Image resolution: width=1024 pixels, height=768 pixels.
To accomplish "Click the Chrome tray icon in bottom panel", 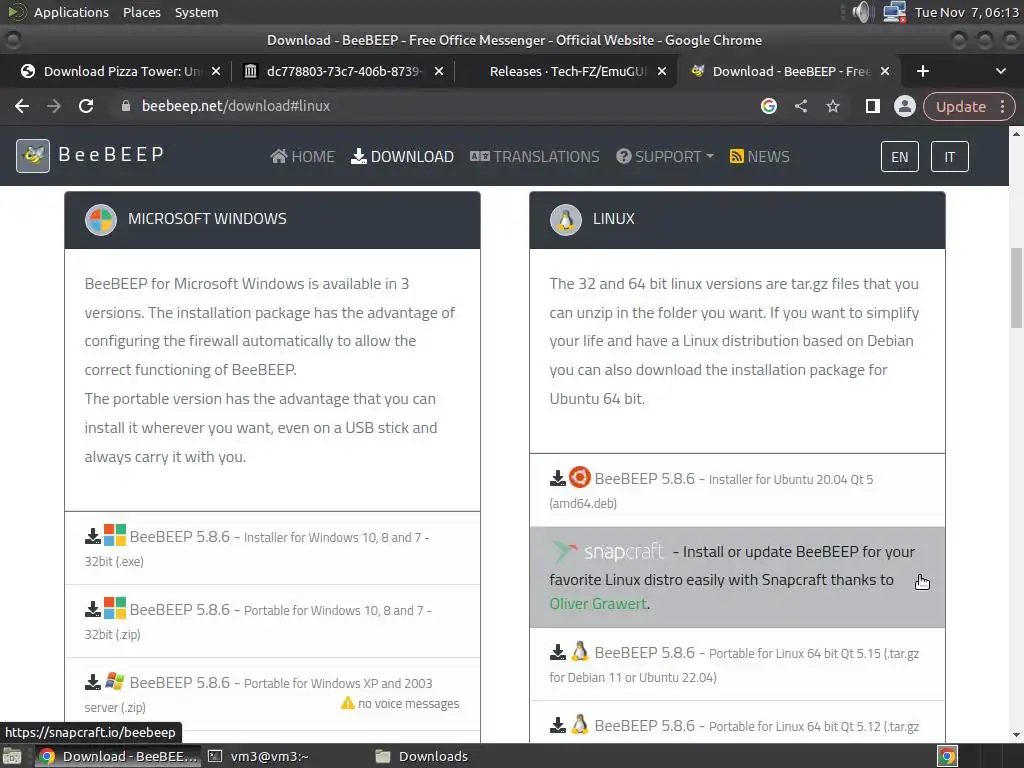I will (947, 756).
